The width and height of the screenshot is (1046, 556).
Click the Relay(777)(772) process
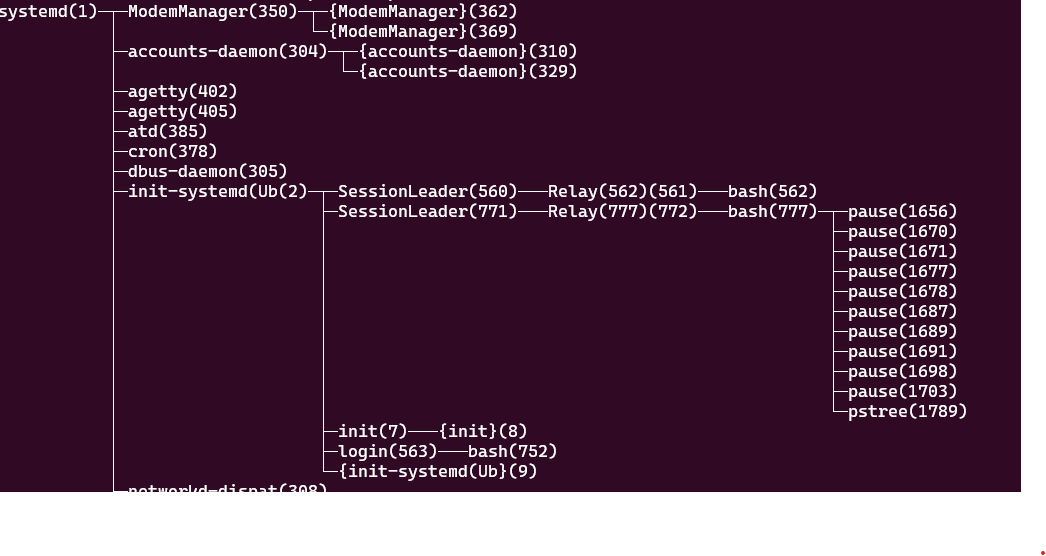pos(622,211)
